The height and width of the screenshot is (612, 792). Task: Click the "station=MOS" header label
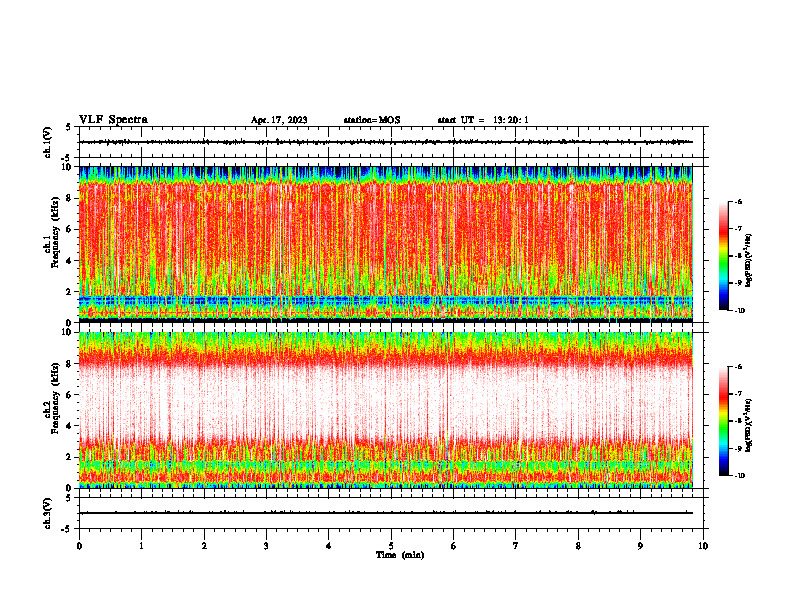(x=372, y=120)
